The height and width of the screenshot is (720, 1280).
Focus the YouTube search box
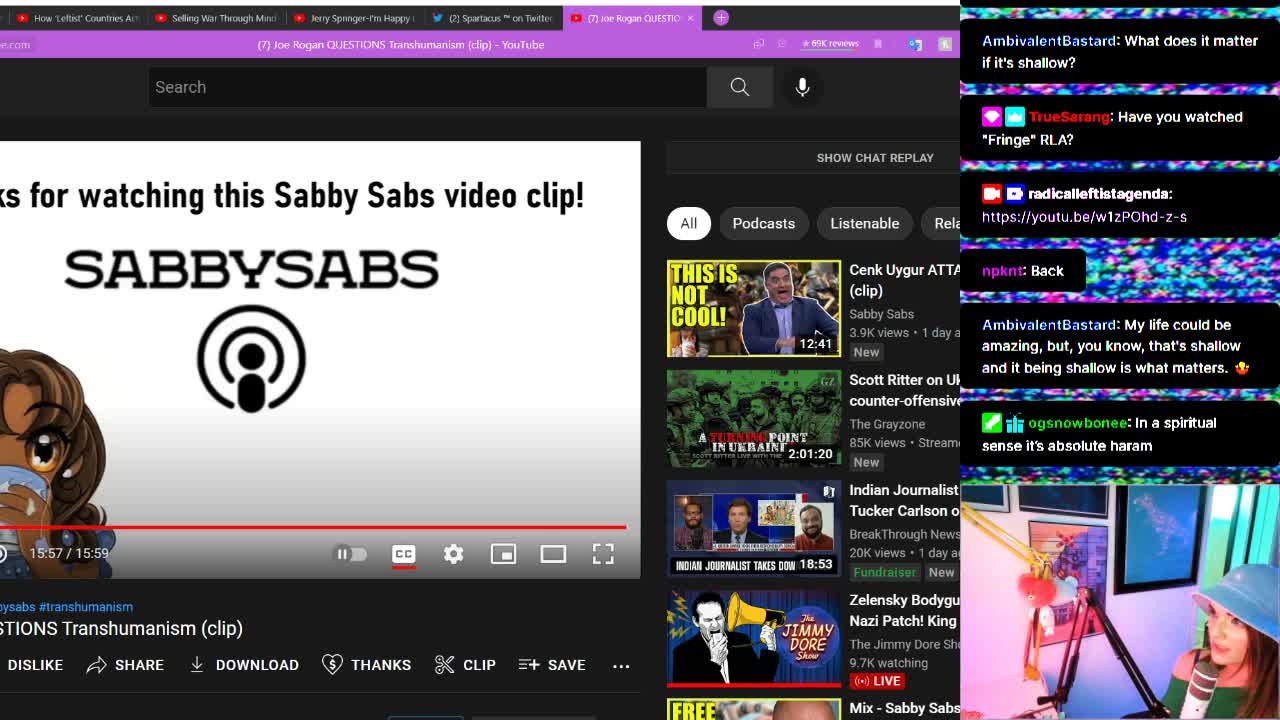(x=428, y=87)
